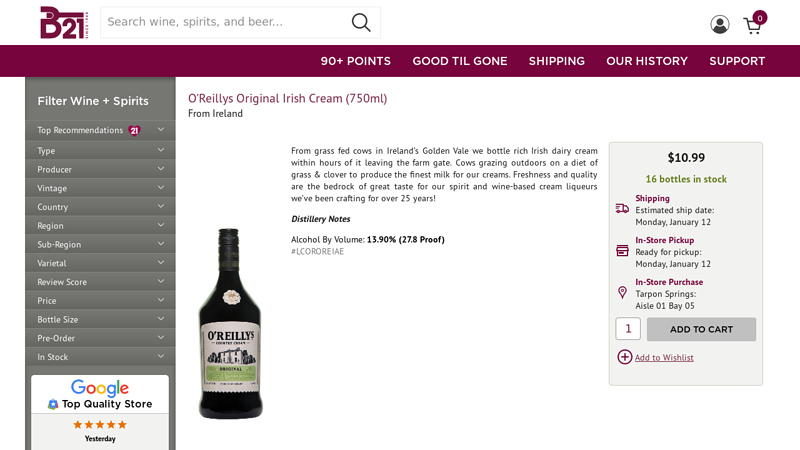Open the GOOD TIL GONE menu item

(x=460, y=61)
